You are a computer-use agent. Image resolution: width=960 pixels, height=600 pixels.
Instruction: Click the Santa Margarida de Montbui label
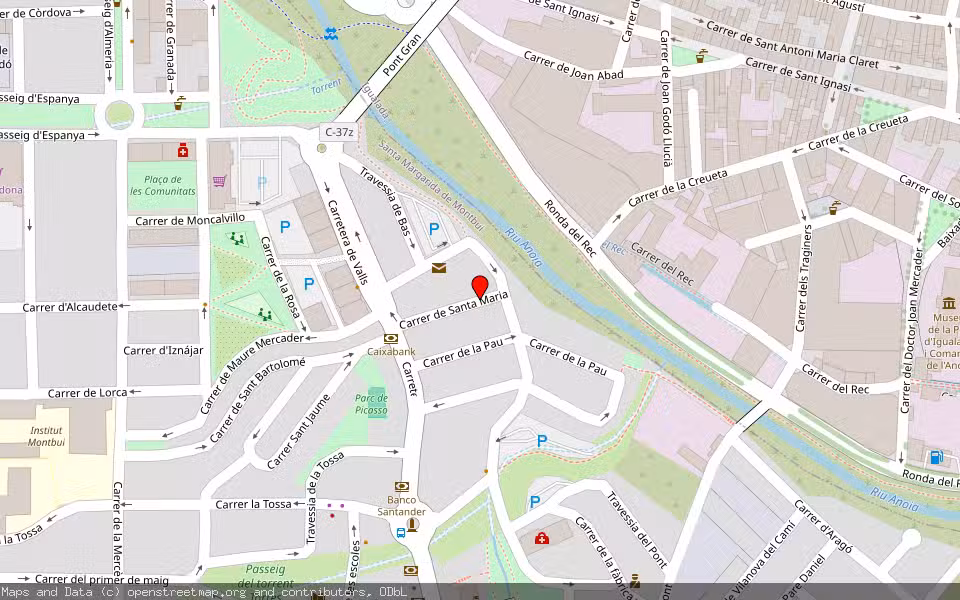pyautogui.click(x=431, y=186)
